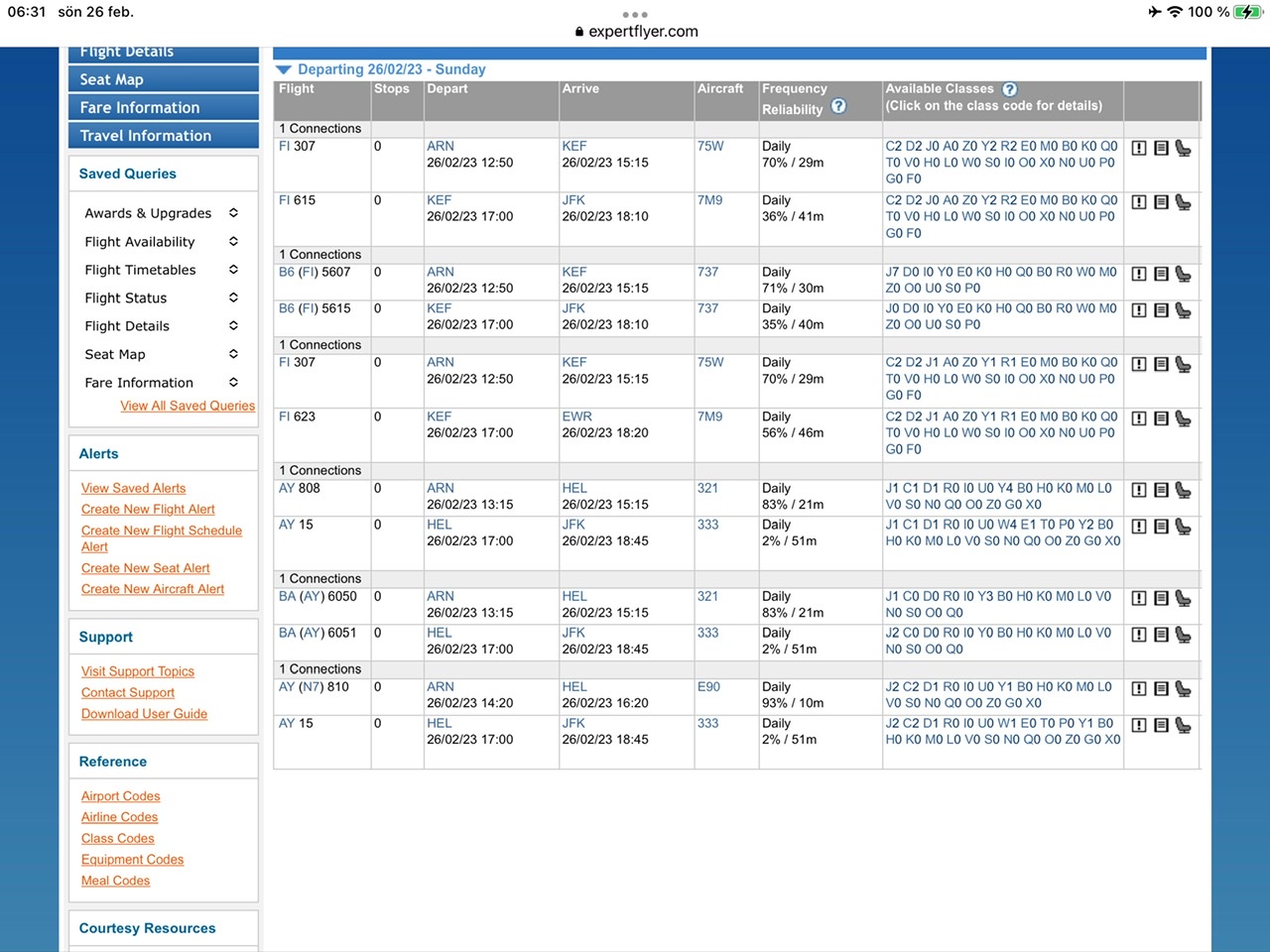This screenshot has height=952, width=1270.
Task: Open Class Codes reference link
Action: [118, 839]
